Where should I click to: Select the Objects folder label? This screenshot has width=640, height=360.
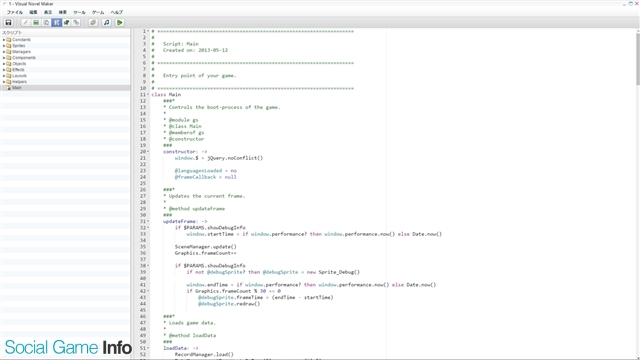[19, 64]
